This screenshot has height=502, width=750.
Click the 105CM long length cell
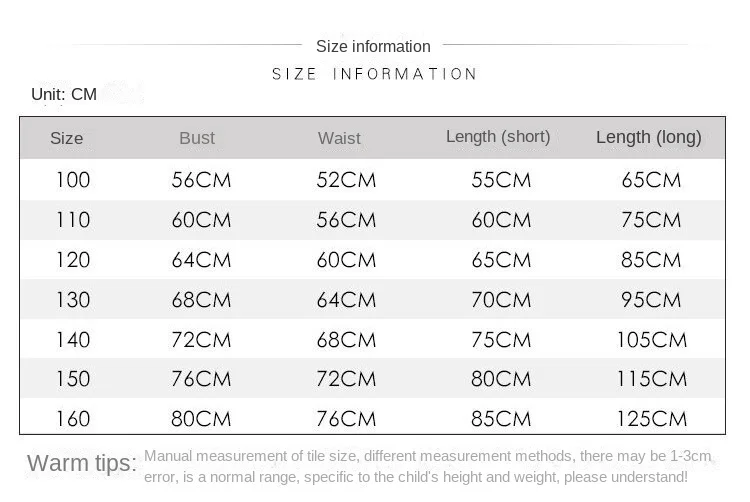click(652, 340)
